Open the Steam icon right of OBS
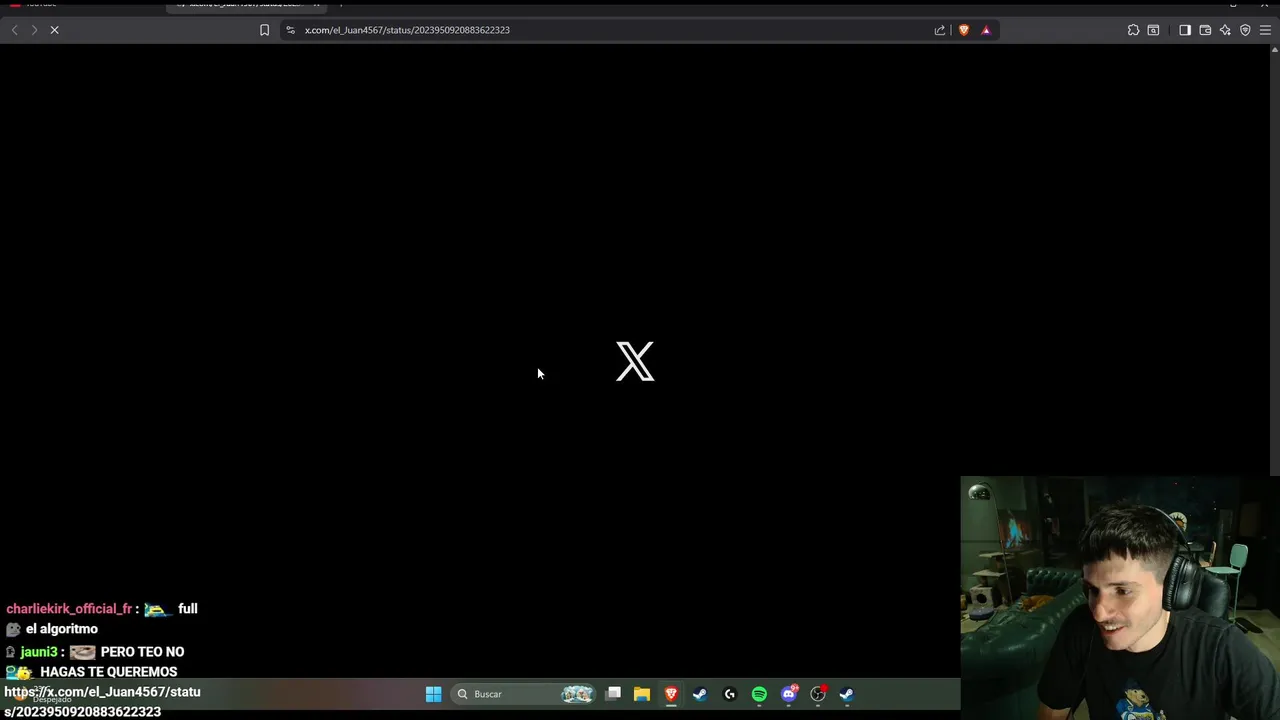 (x=847, y=694)
